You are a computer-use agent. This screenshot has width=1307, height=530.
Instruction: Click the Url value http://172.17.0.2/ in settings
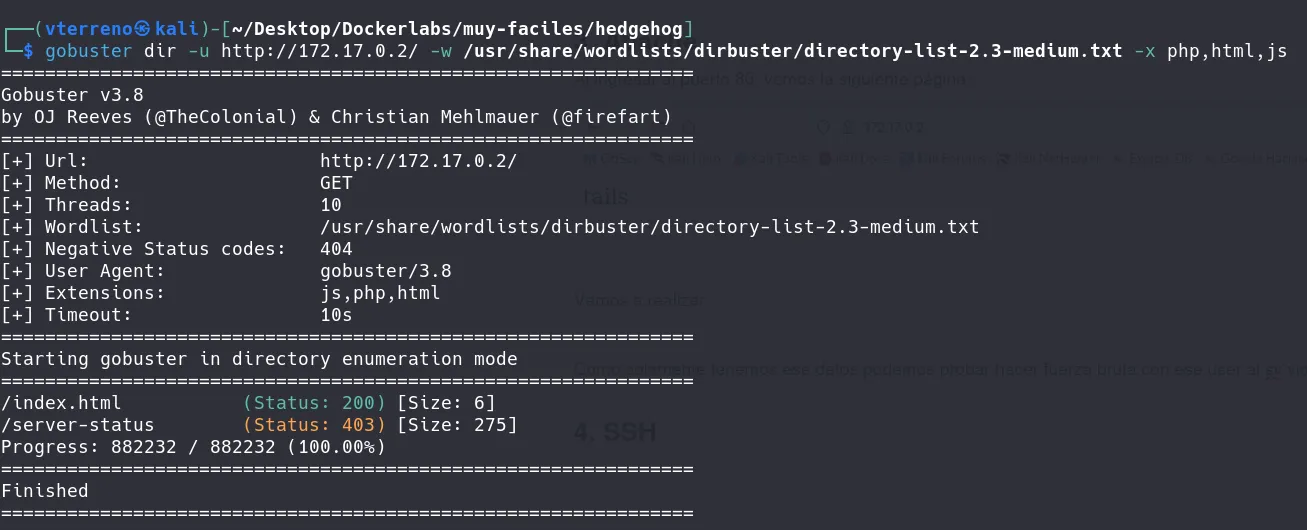pos(418,161)
